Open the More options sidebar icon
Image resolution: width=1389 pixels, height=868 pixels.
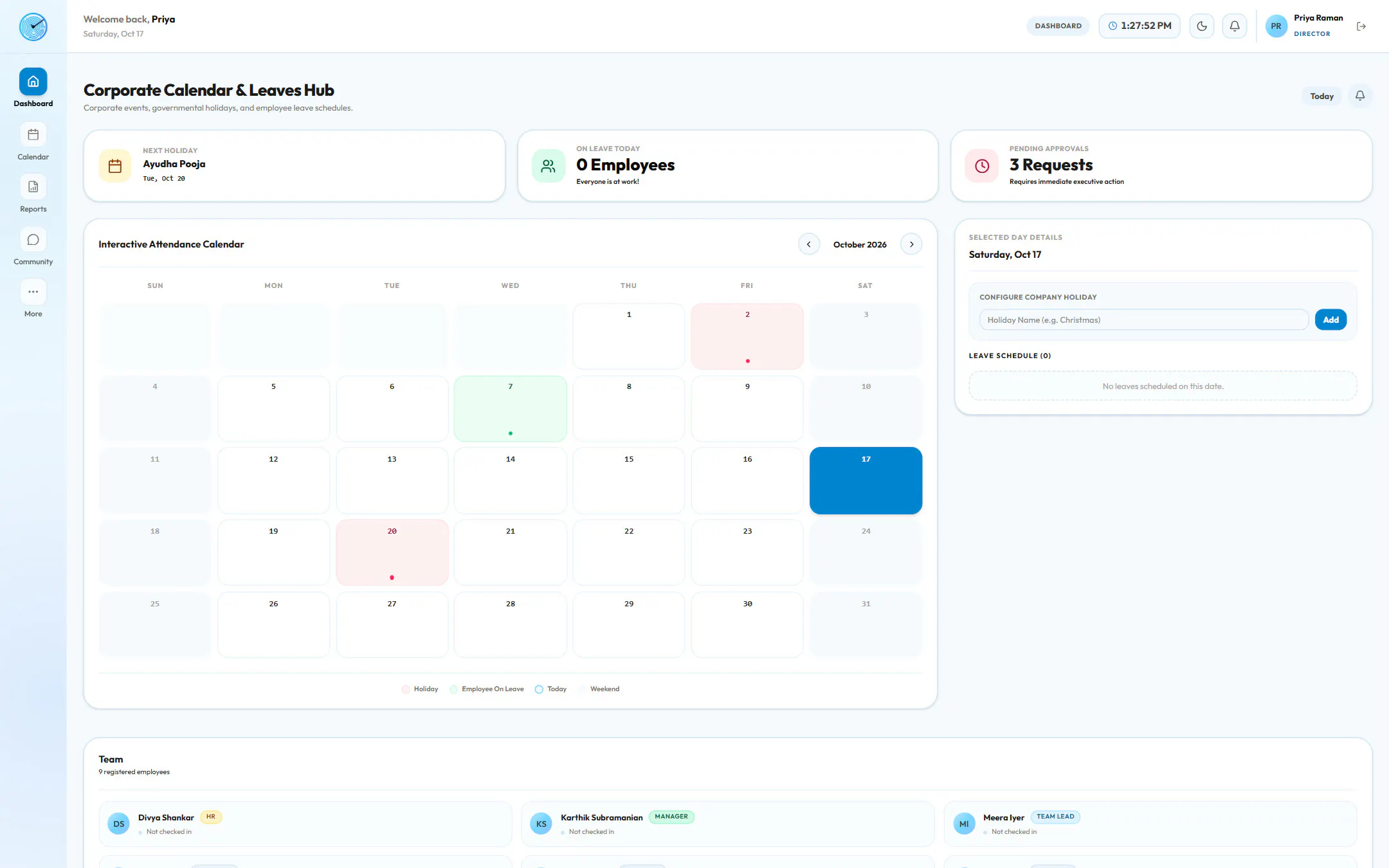tap(33, 292)
